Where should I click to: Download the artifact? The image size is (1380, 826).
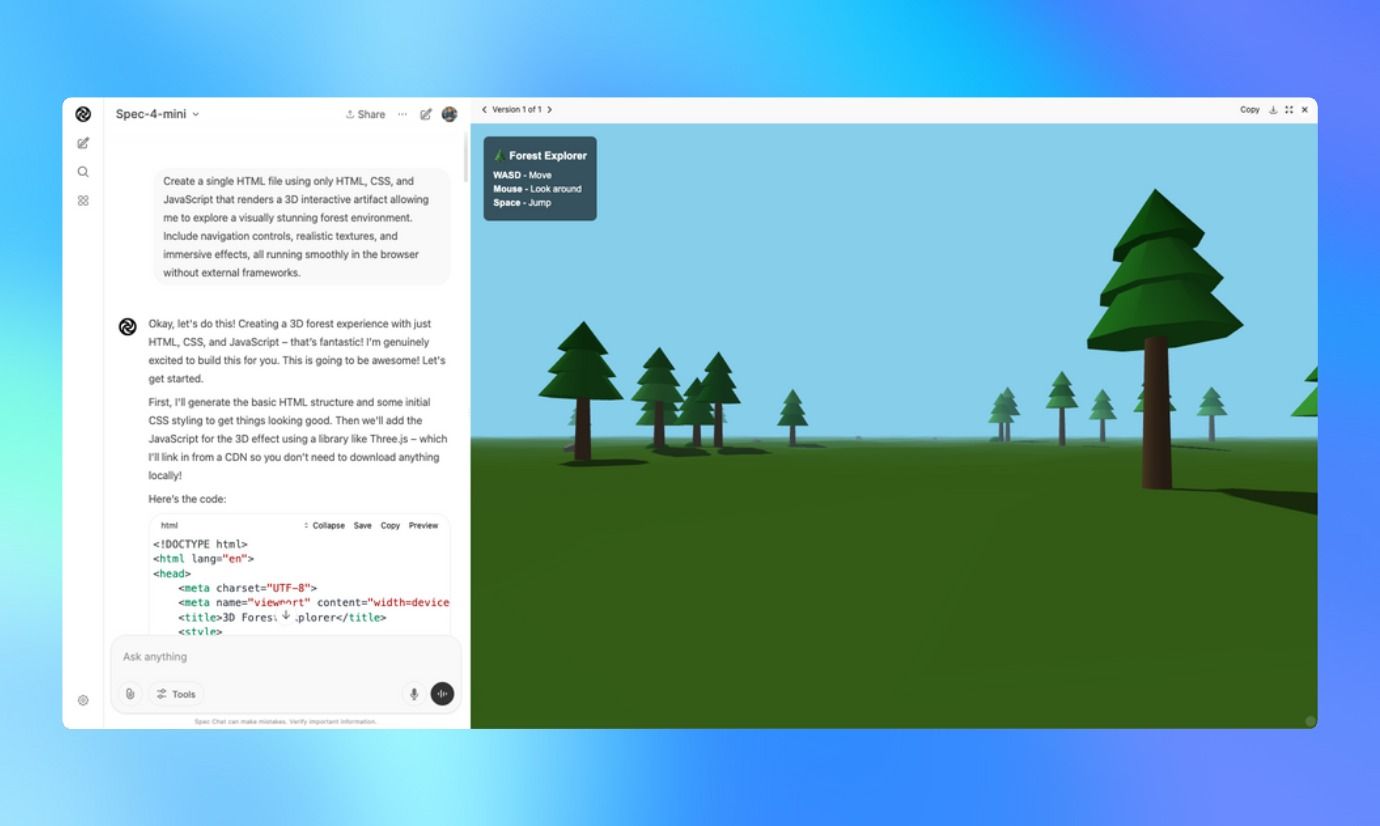(x=1273, y=110)
